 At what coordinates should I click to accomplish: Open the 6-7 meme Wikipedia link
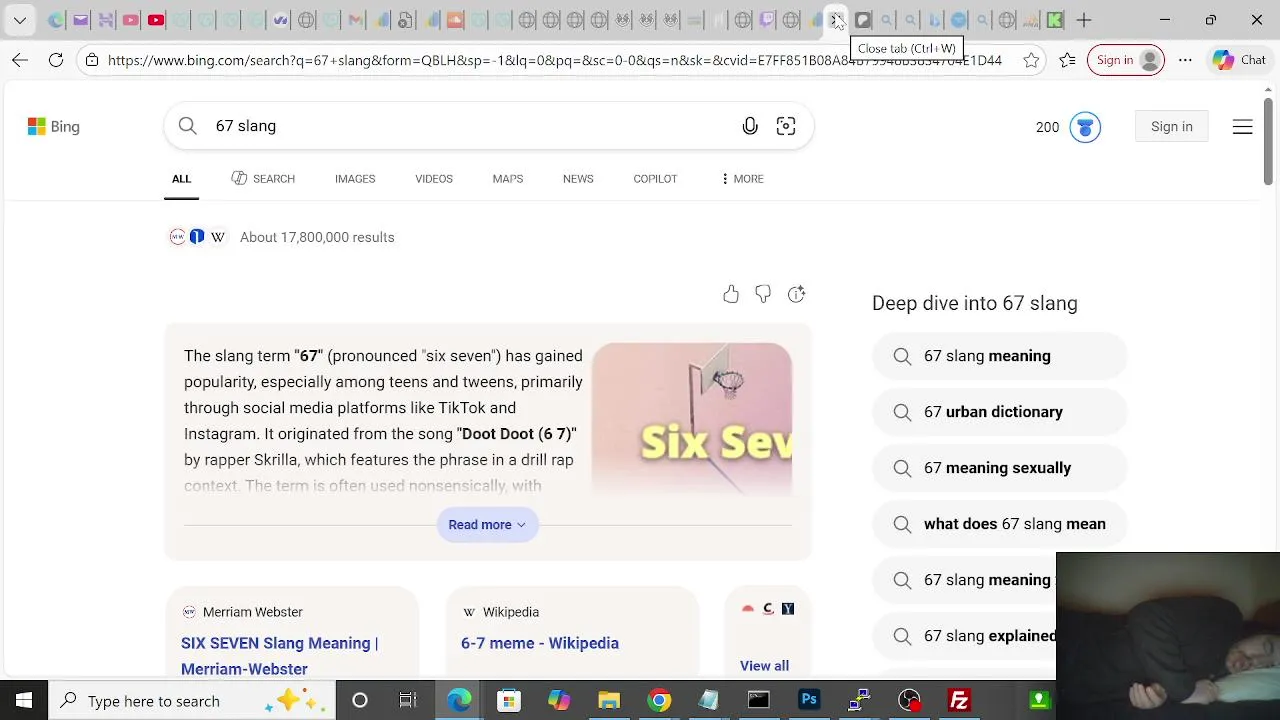tap(540, 643)
